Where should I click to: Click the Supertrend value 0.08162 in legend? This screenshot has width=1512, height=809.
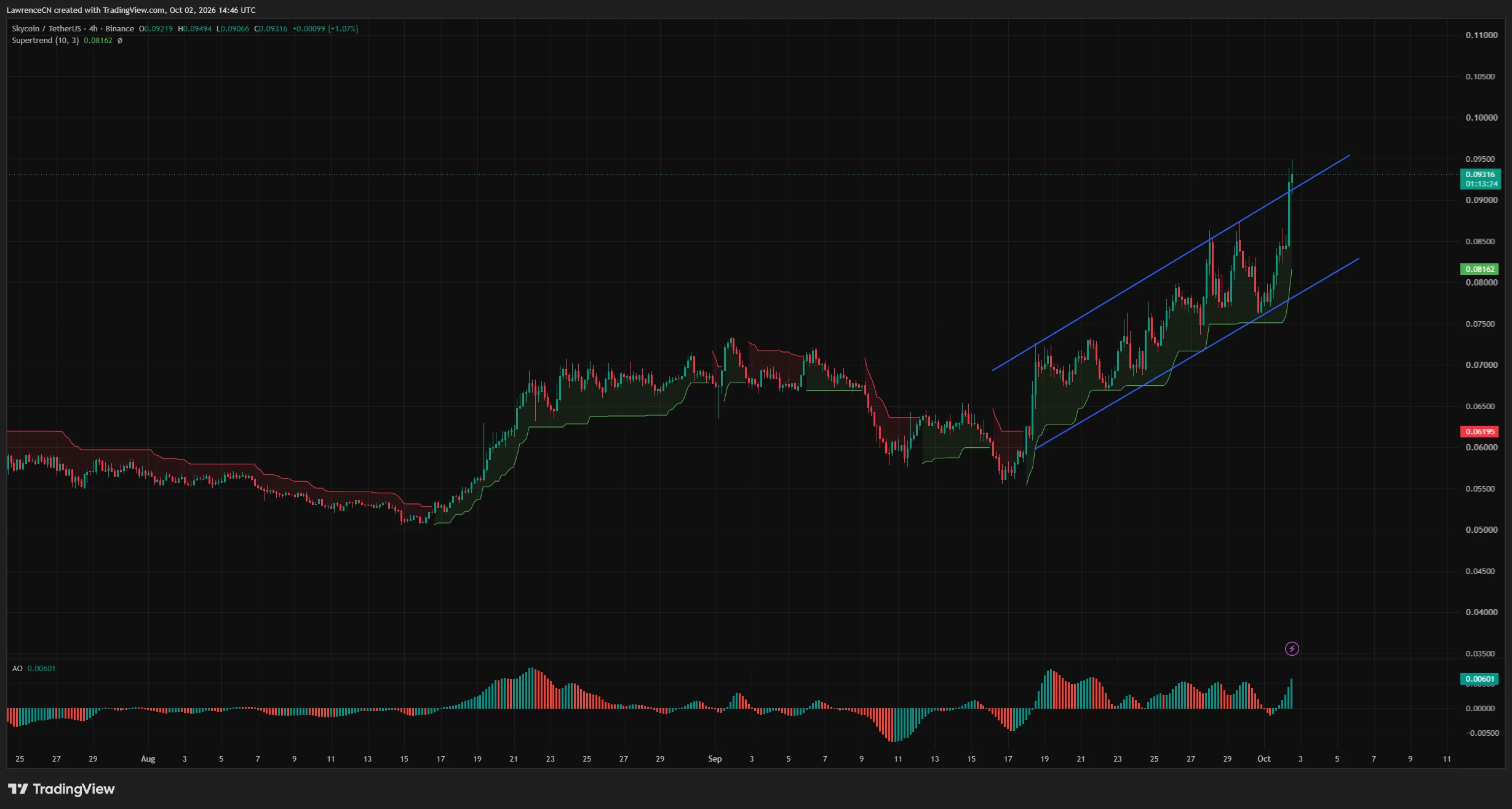click(x=98, y=41)
